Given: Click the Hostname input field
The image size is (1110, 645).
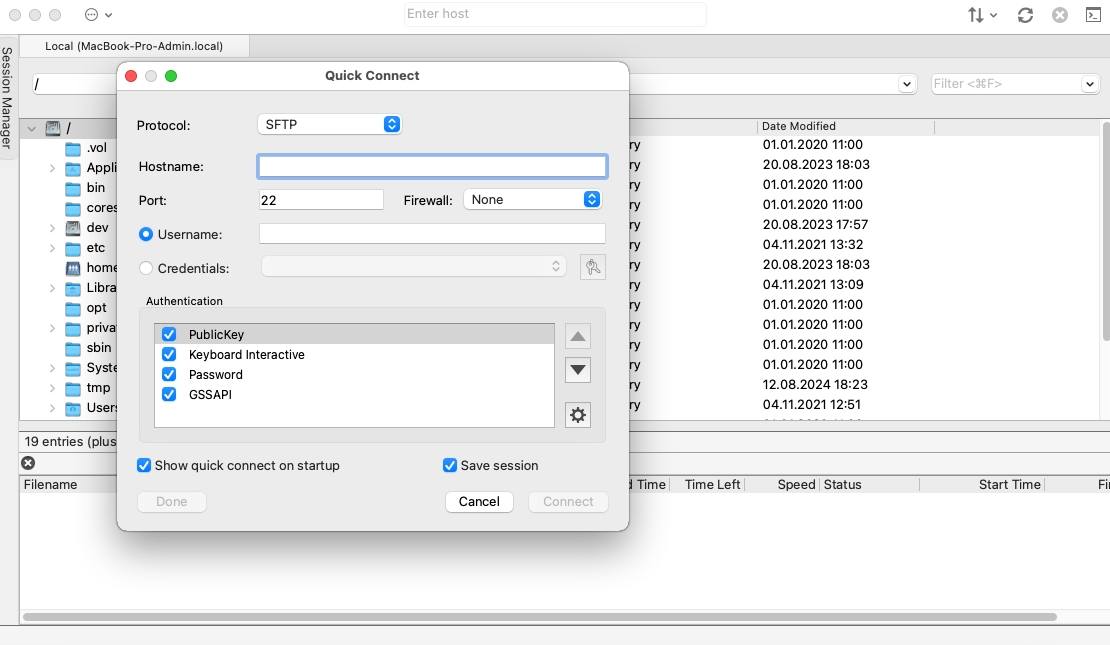Looking at the screenshot, I should pos(432,166).
